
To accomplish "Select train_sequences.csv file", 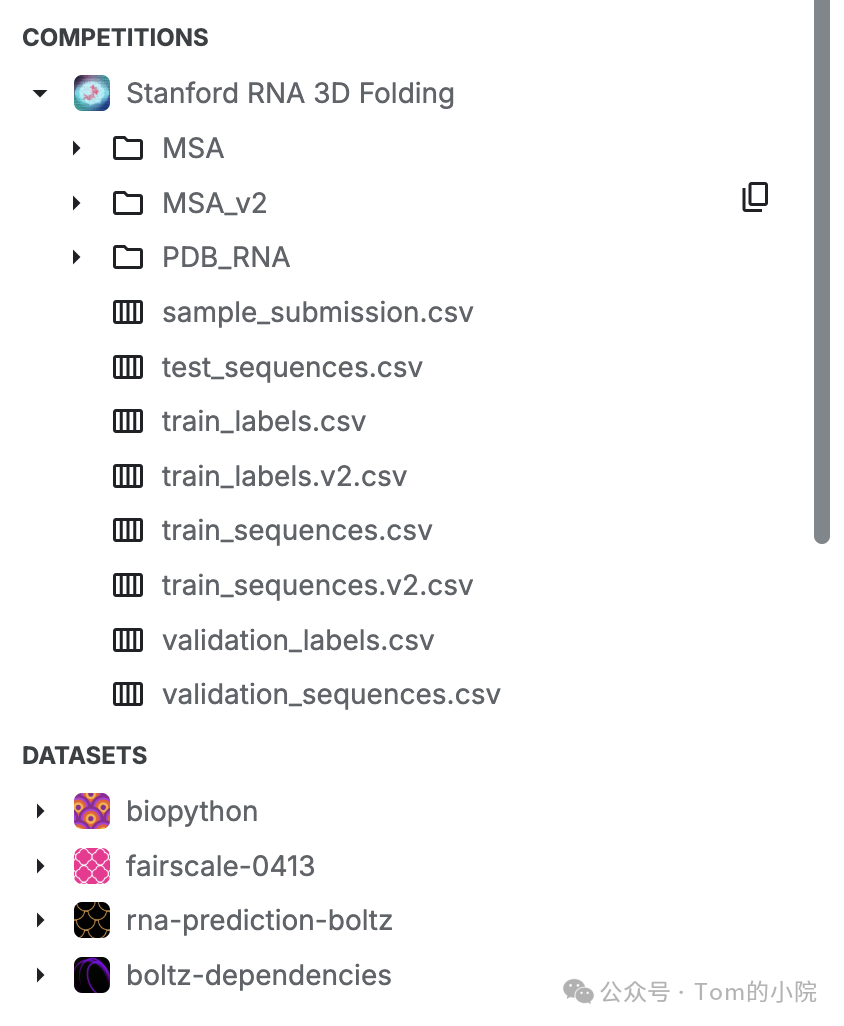I will pos(297,531).
